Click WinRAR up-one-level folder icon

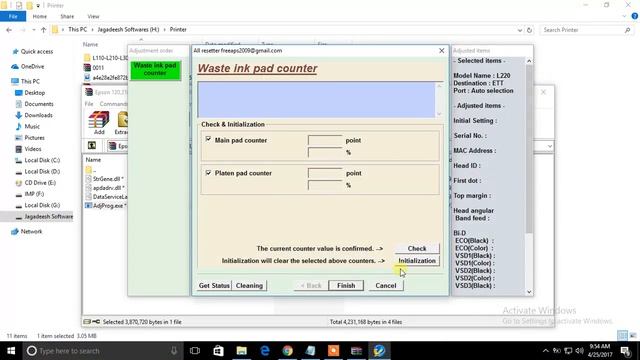[92, 146]
